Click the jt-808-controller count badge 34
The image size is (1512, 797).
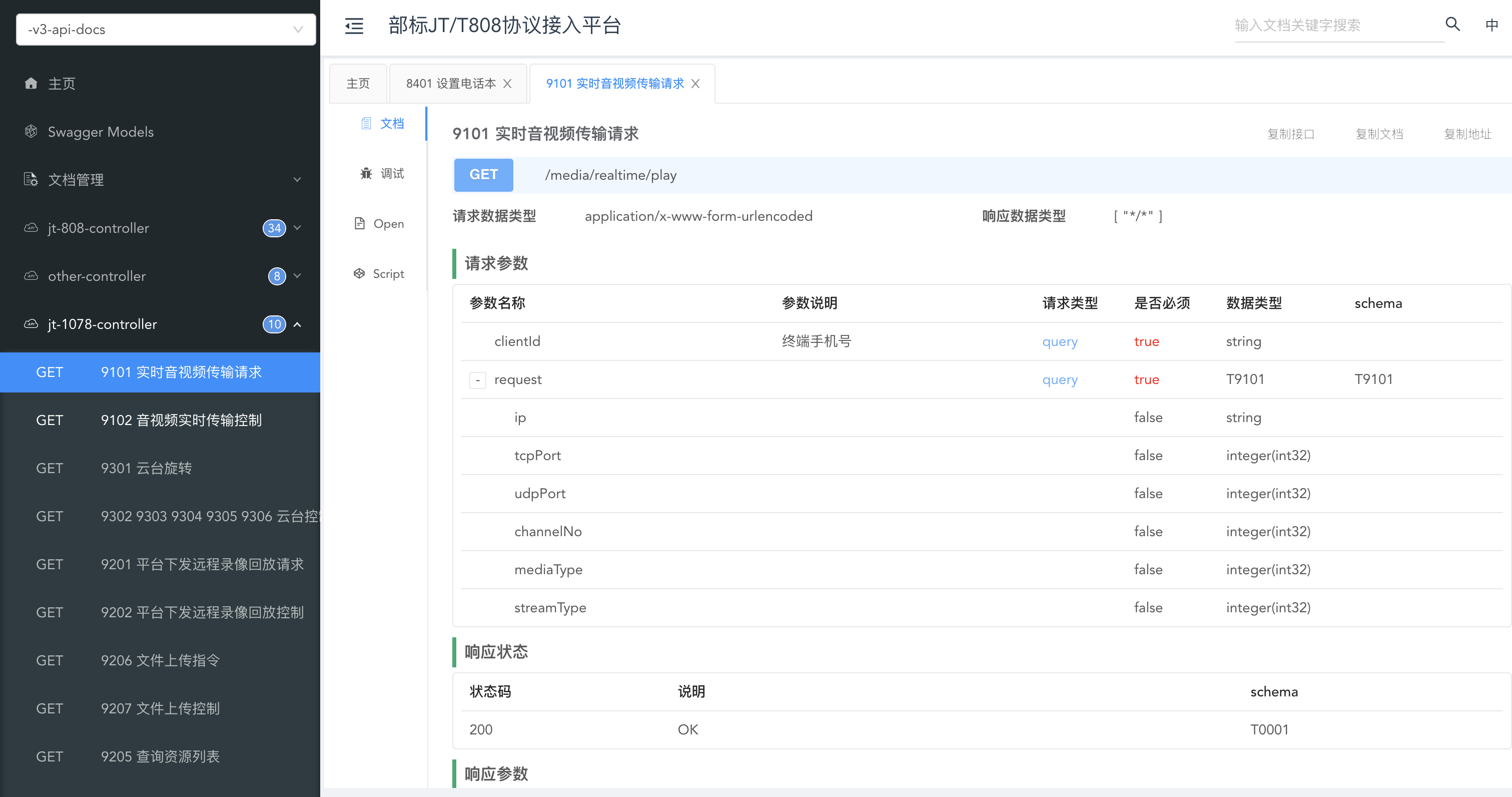coord(274,228)
